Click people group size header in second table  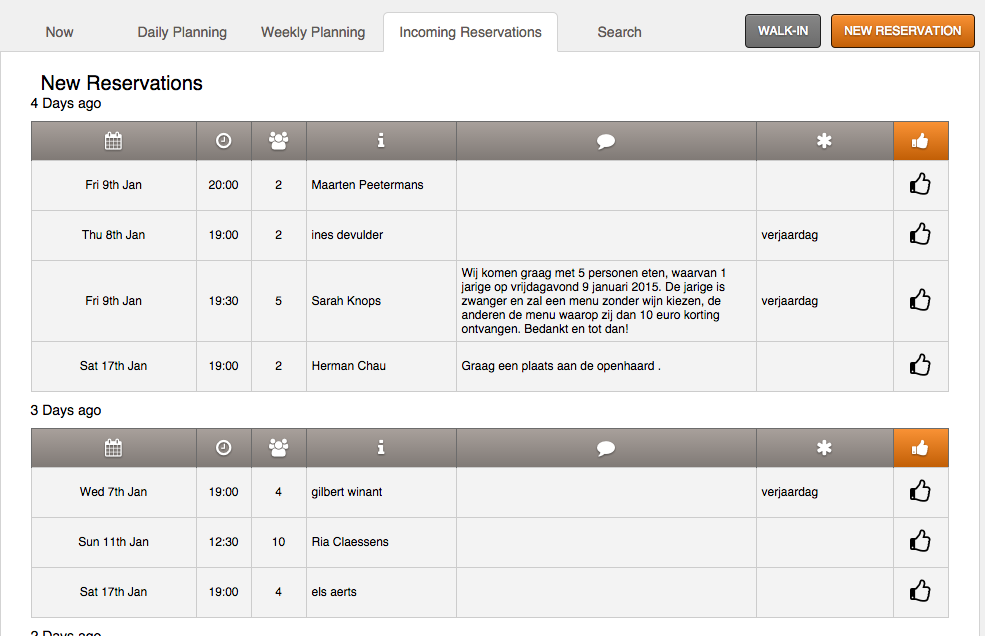[x=278, y=448]
